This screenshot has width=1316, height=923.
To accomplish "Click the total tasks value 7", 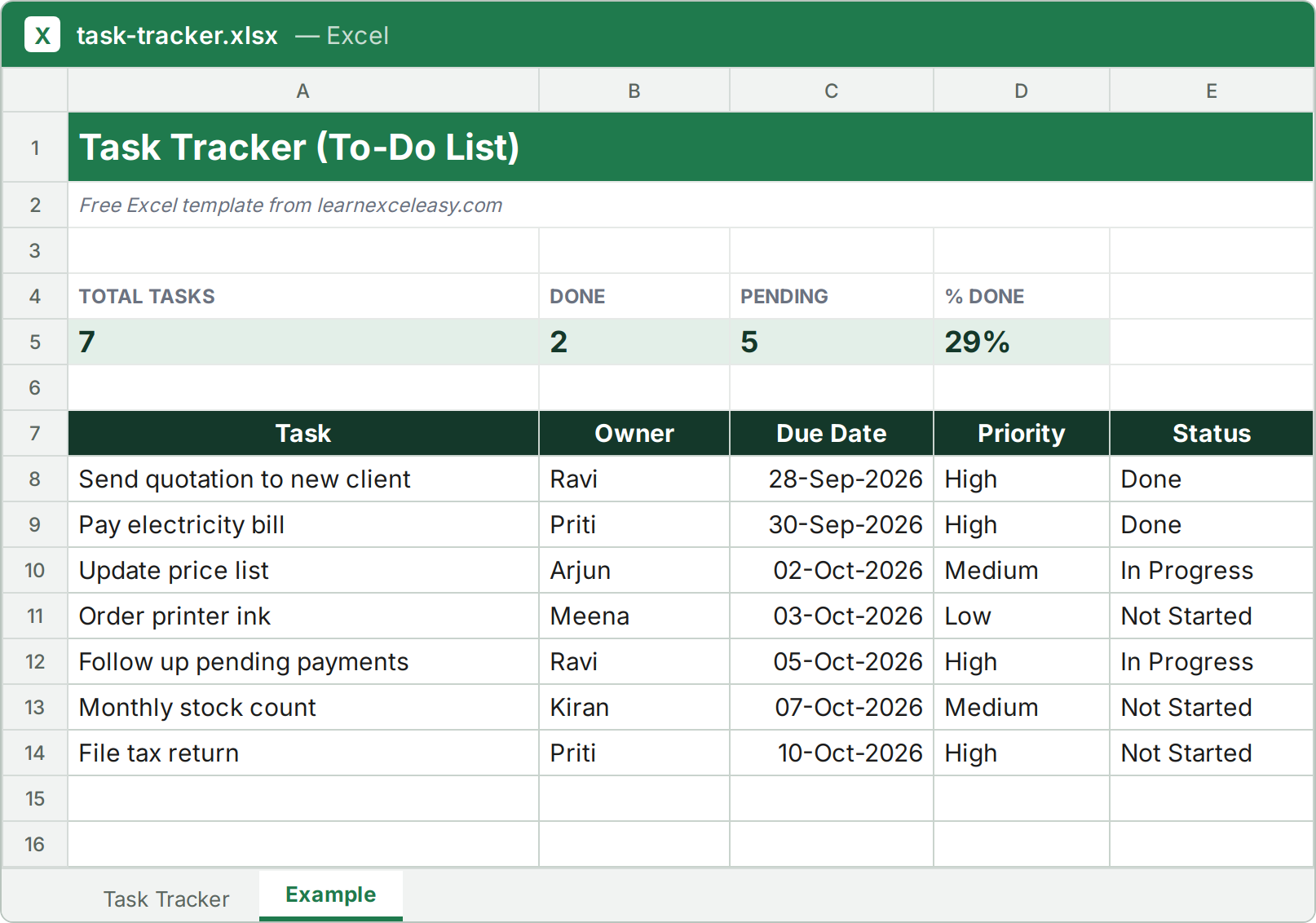I will tap(303, 342).
